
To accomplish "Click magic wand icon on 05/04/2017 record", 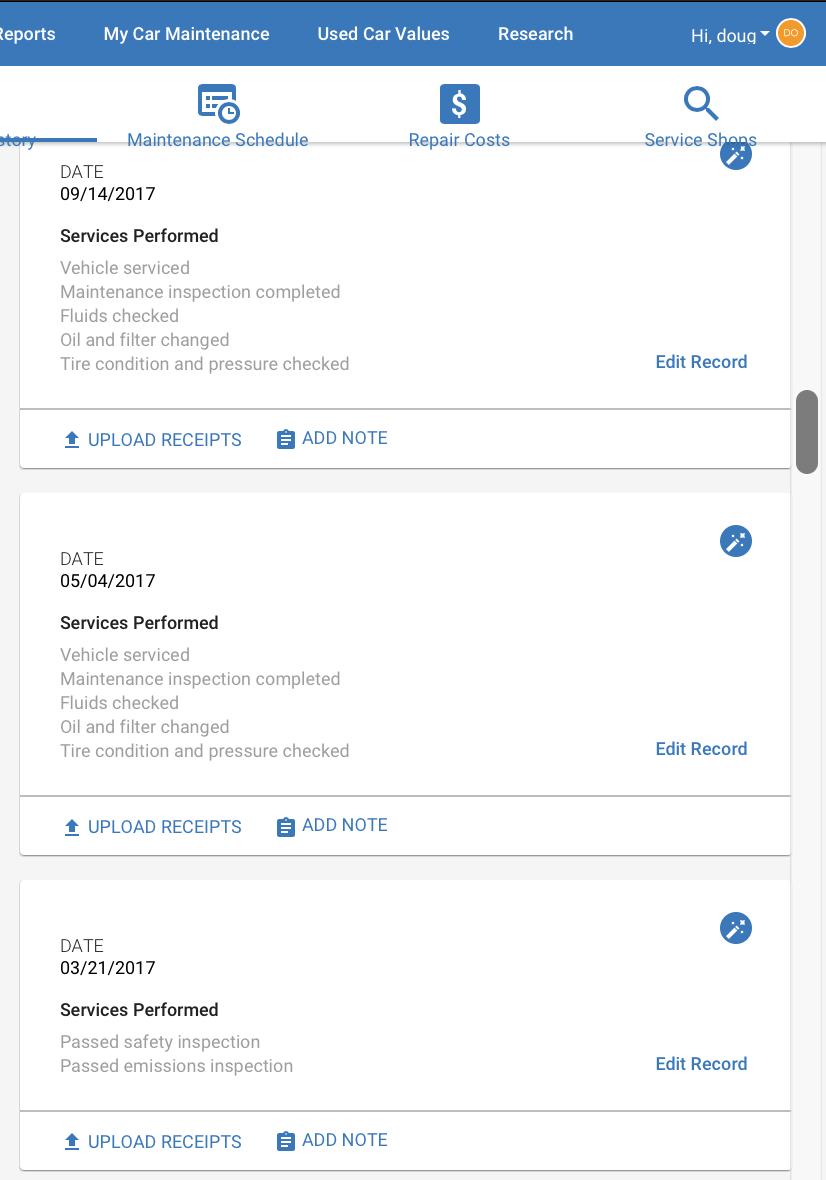I will pyautogui.click(x=736, y=541).
